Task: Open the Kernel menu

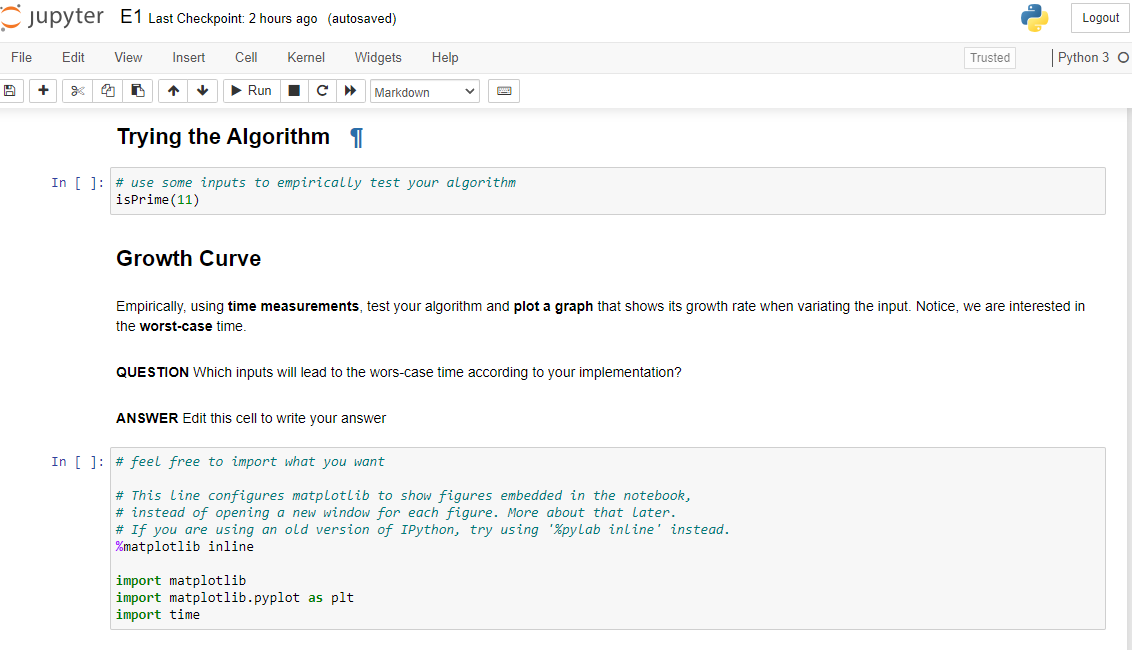Action: [305, 57]
